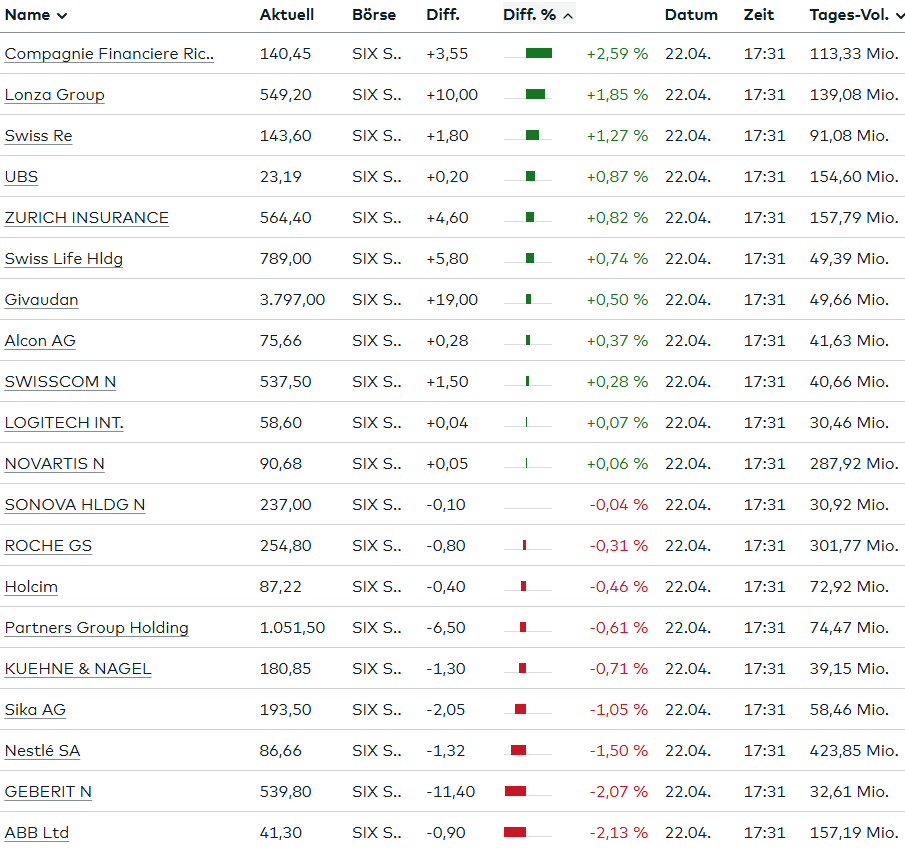Click price 143,60 for Swiss Re
Viewport: 905px width, 851px height.
click(286, 136)
